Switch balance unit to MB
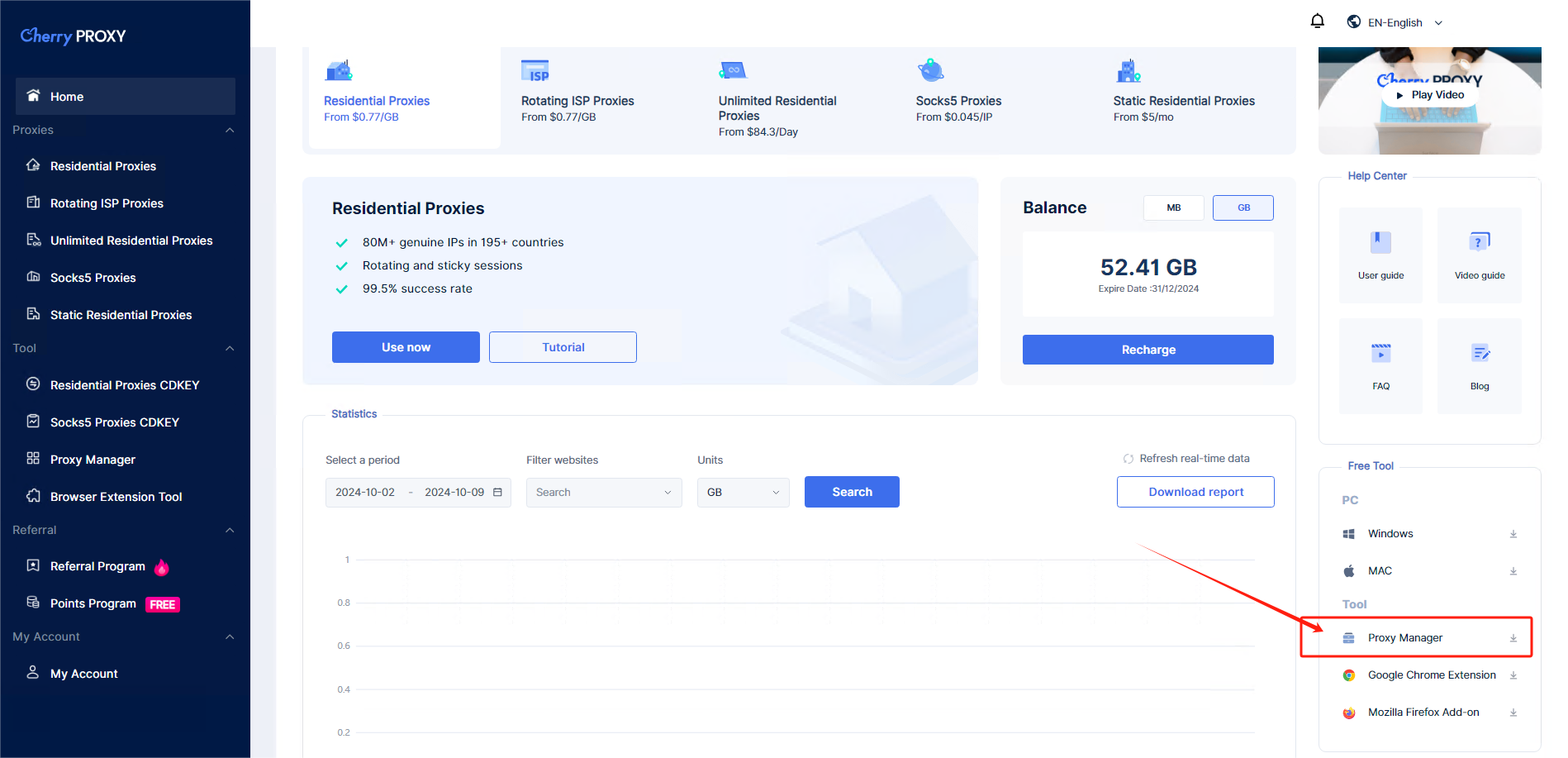The width and height of the screenshot is (1568, 758). (1173, 208)
